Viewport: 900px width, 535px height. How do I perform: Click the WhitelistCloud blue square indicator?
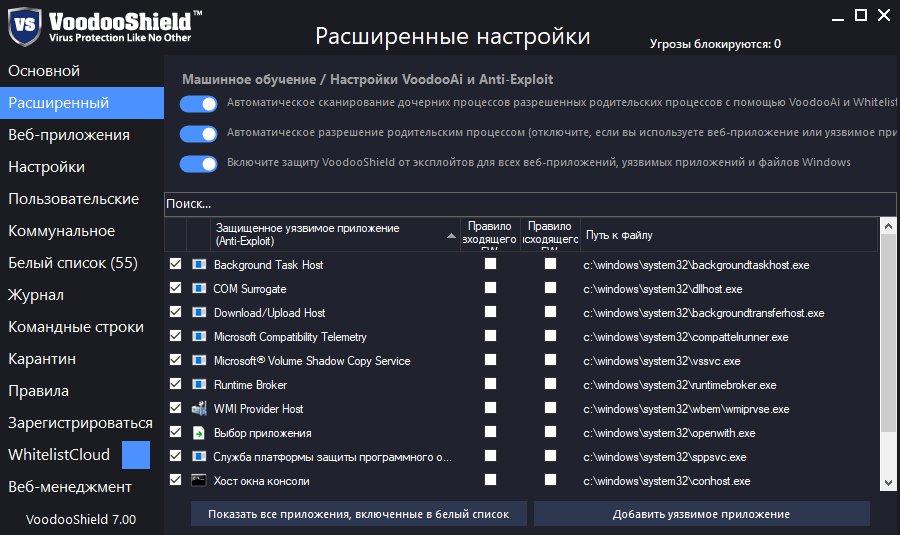click(136, 455)
